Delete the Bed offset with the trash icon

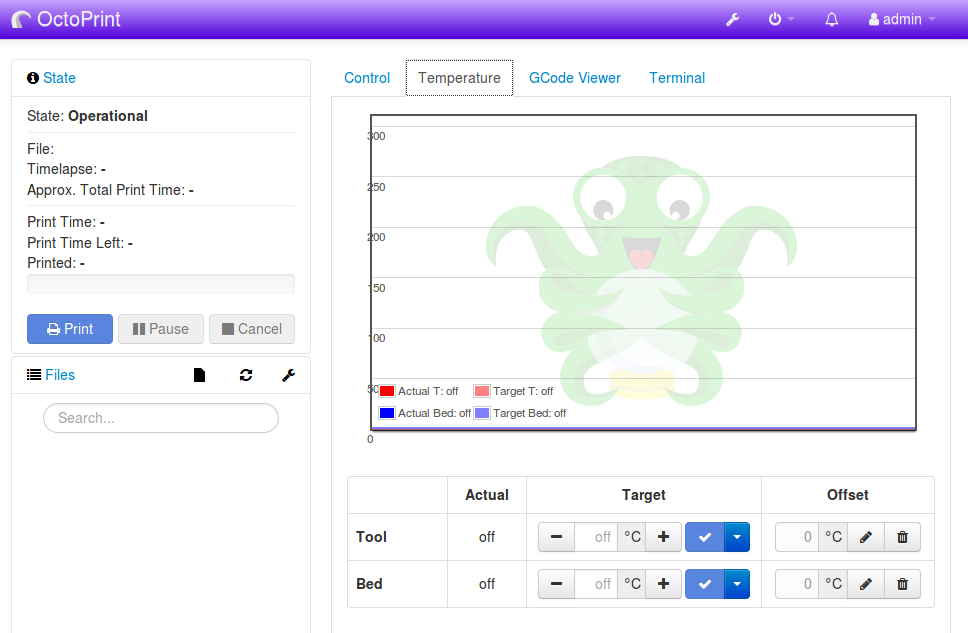point(902,584)
